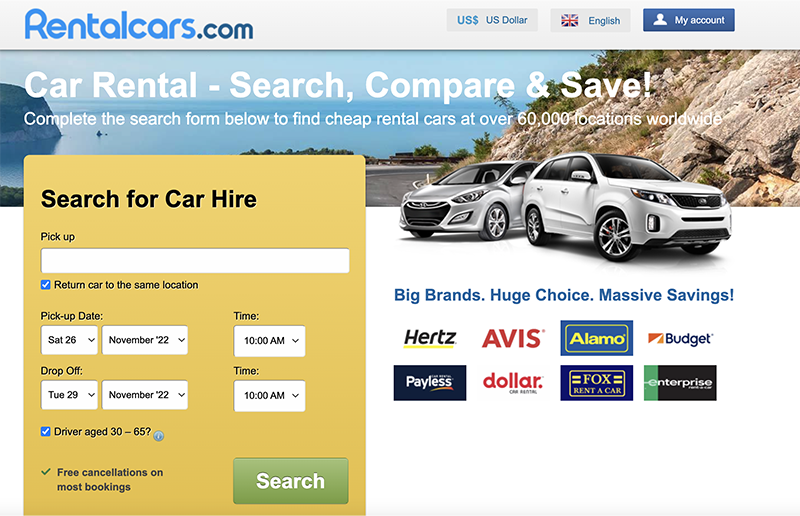Select the Fox Rent A Car logo
This screenshot has height=516, width=800.
tap(596, 383)
